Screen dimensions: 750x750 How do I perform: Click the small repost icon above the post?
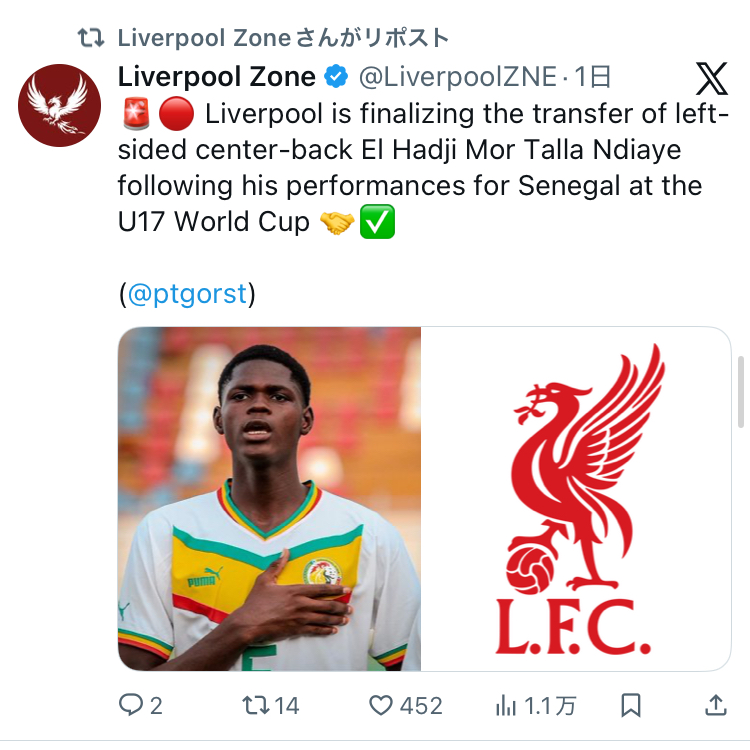tap(91, 38)
